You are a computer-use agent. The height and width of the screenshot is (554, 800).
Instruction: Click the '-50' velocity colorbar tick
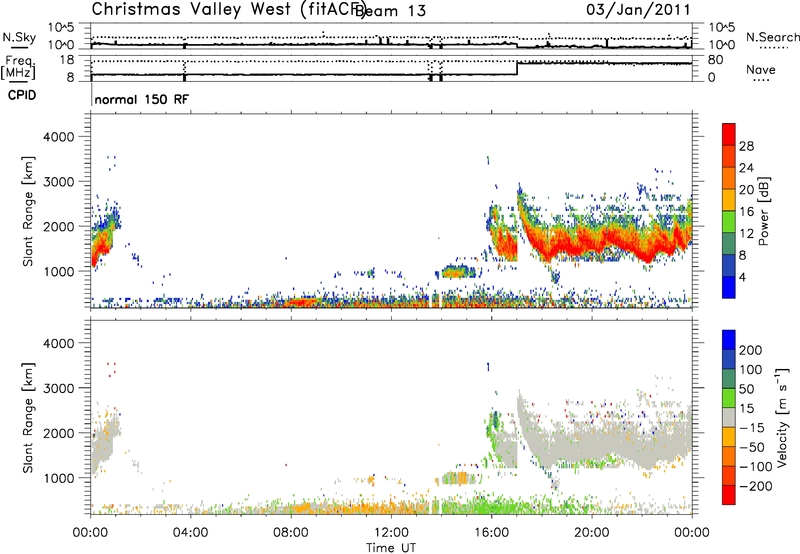(x=754, y=447)
